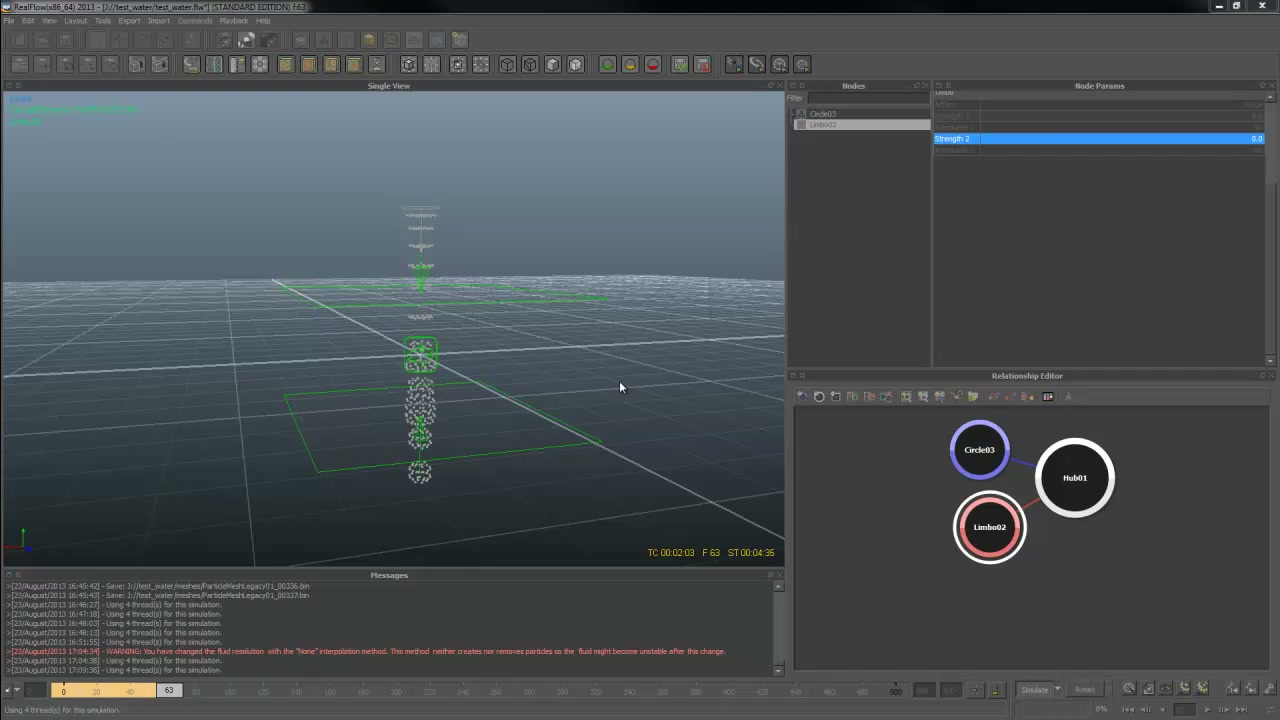Click the yellow sphere toolbar icon

tap(630, 65)
